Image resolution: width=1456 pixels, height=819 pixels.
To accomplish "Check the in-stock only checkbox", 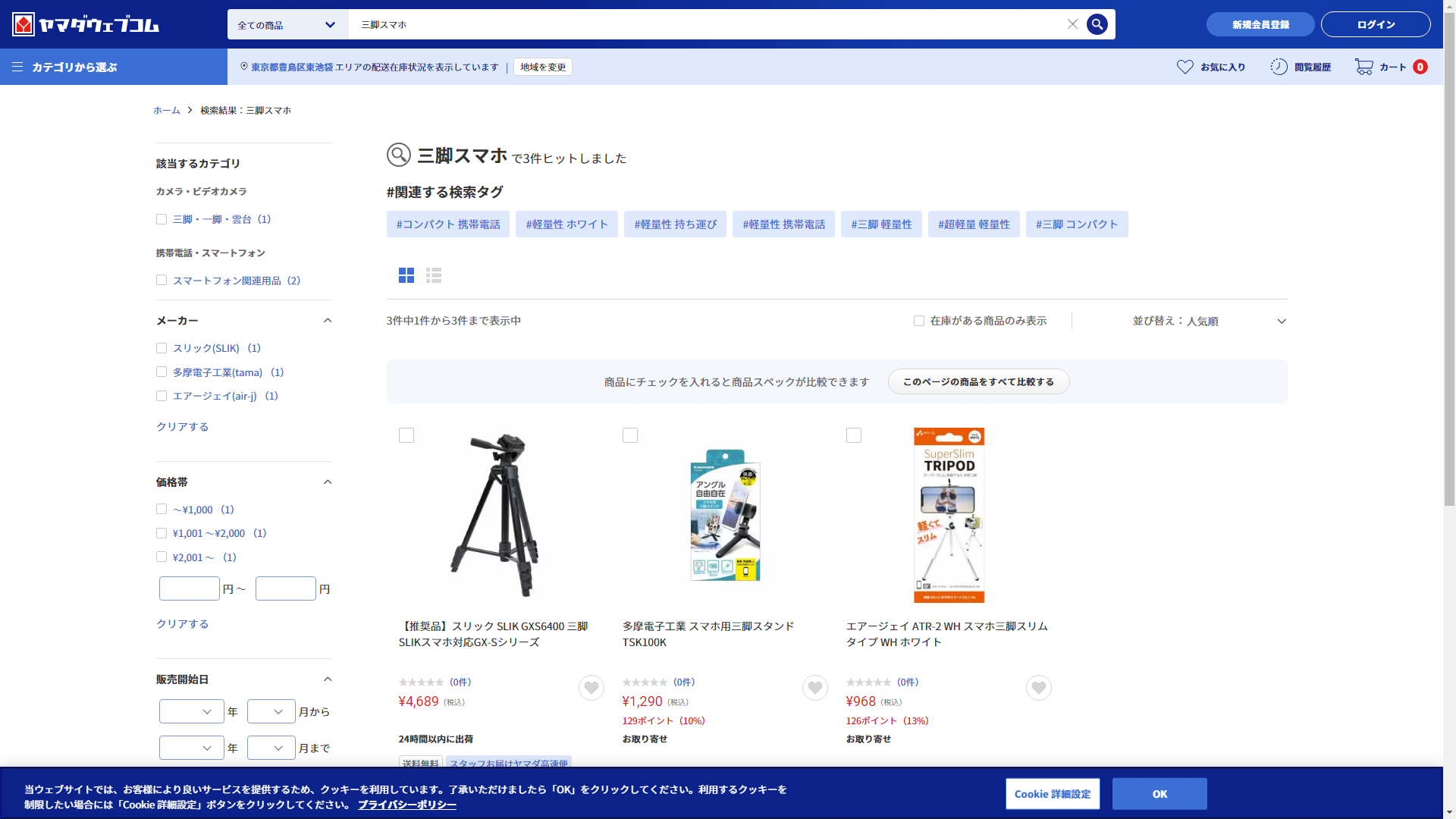I will click(919, 321).
